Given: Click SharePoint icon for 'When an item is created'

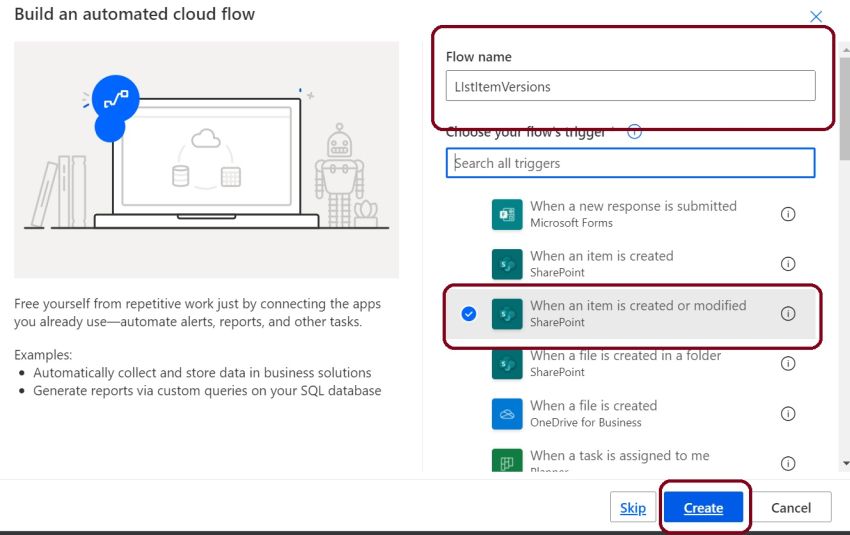Looking at the screenshot, I should tap(507, 264).
